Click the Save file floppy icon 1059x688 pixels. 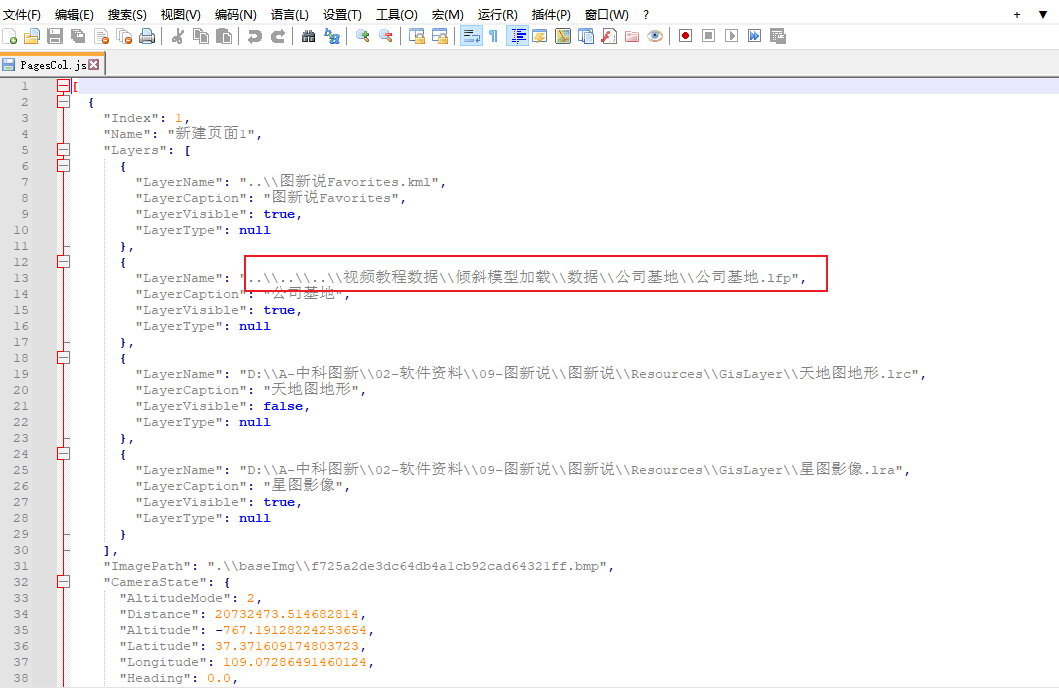point(55,36)
